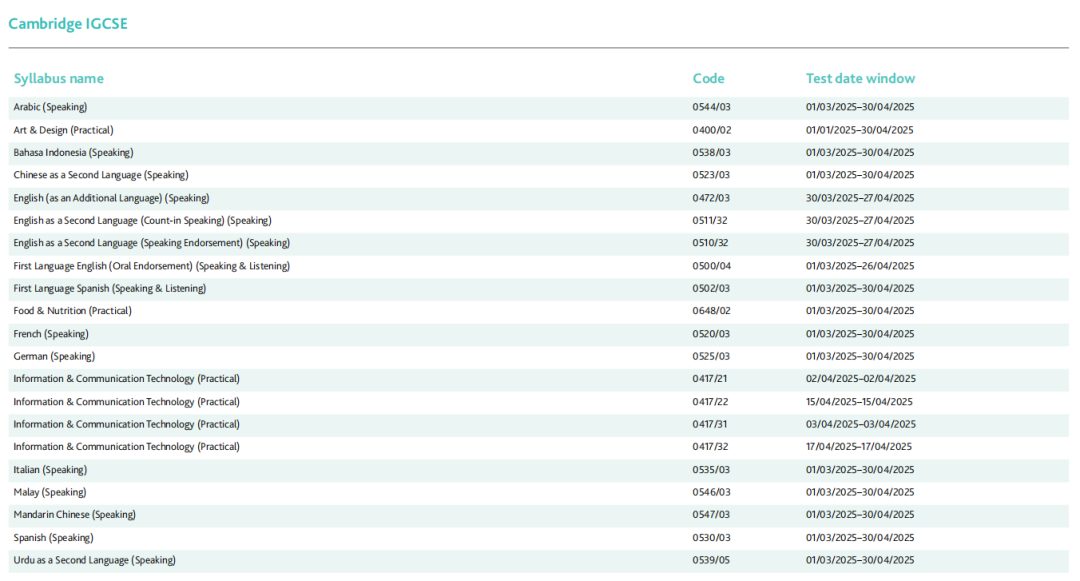Select code 0535/03
This screenshot has height=581, width=1080.
coord(711,470)
